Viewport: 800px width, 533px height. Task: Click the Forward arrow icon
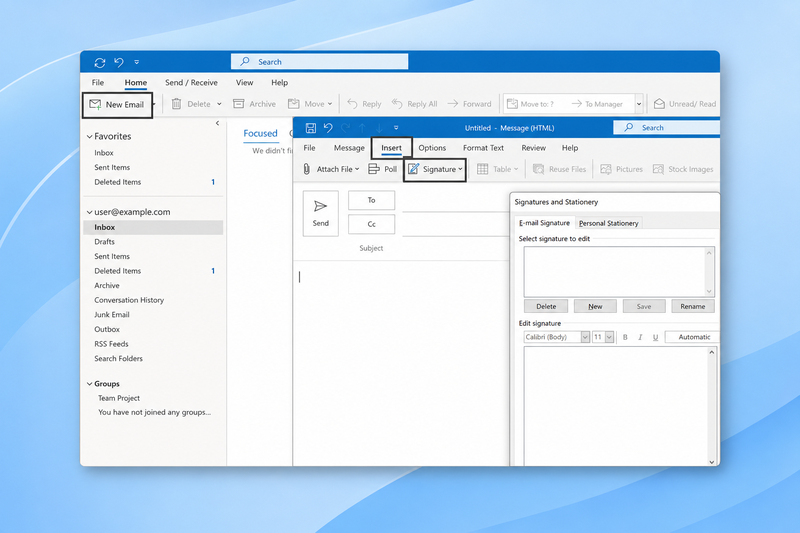pos(453,104)
